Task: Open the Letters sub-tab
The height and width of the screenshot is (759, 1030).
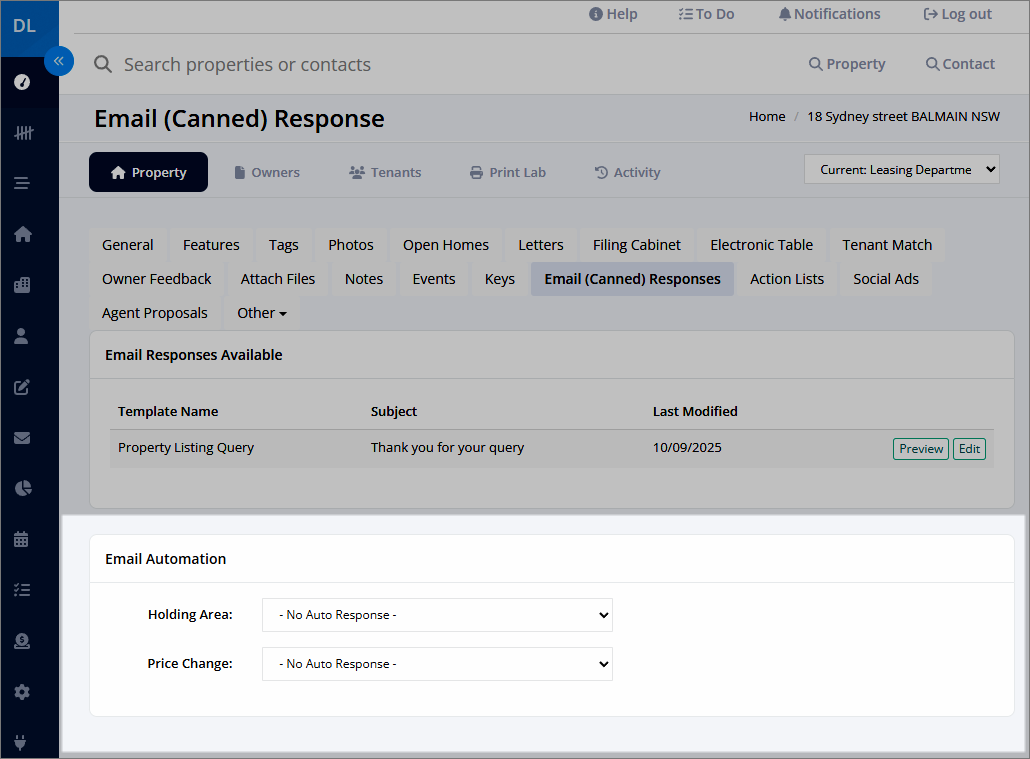Action: click(x=541, y=245)
